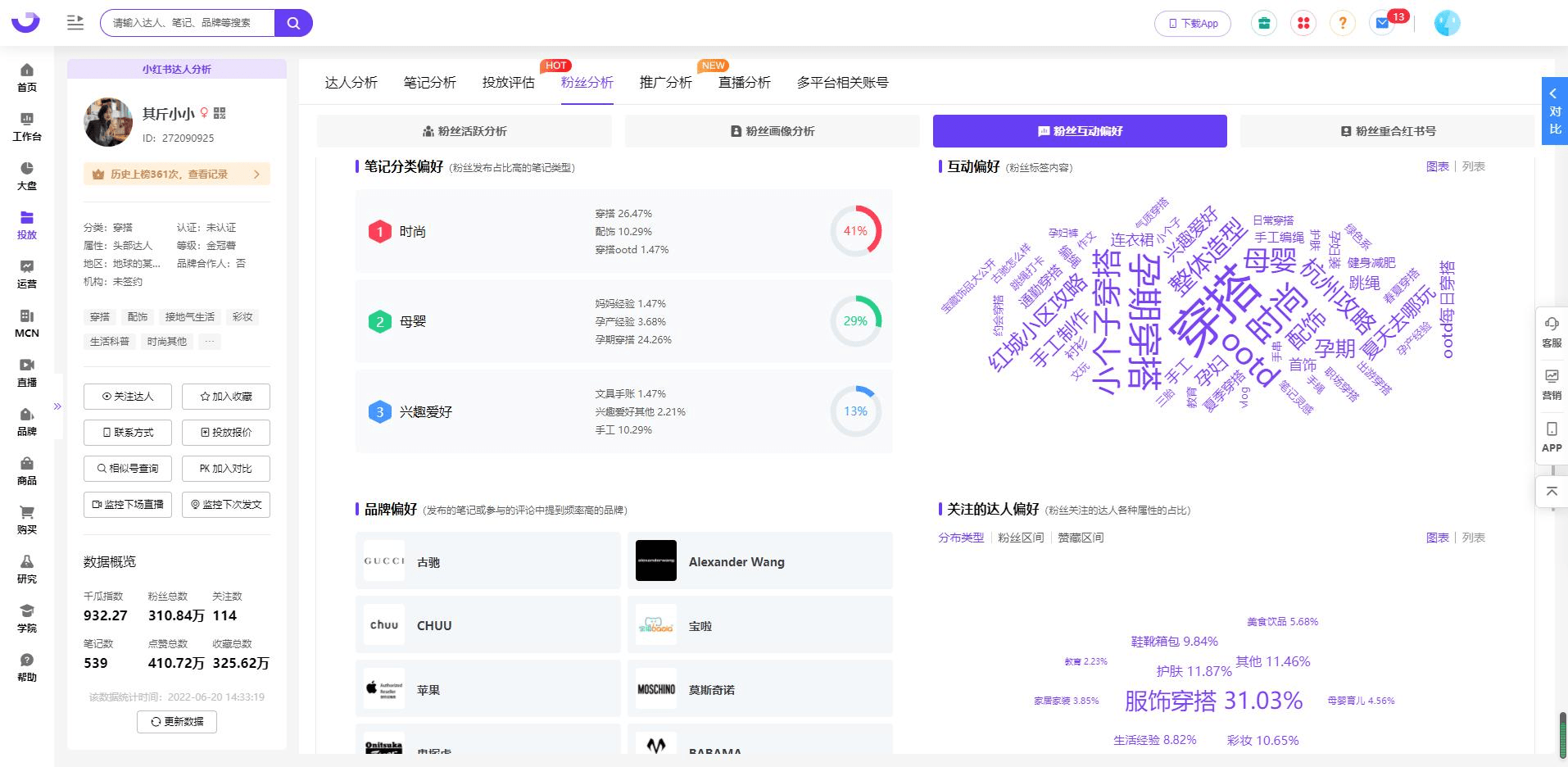This screenshot has height=767, width=1568.
Task: Open the red apps grid icon
Action: [x=1303, y=23]
